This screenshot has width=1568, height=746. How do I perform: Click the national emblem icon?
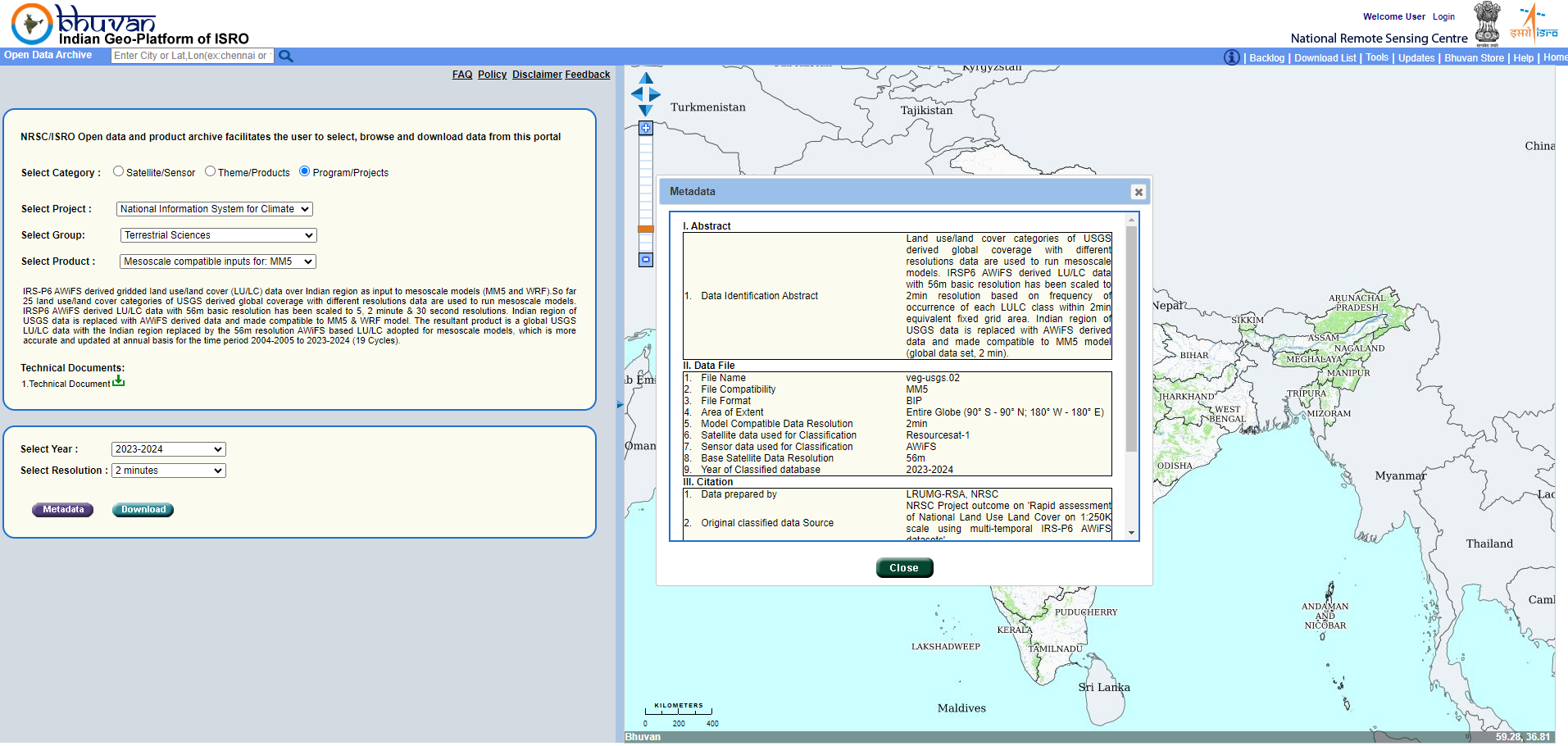tap(1487, 24)
